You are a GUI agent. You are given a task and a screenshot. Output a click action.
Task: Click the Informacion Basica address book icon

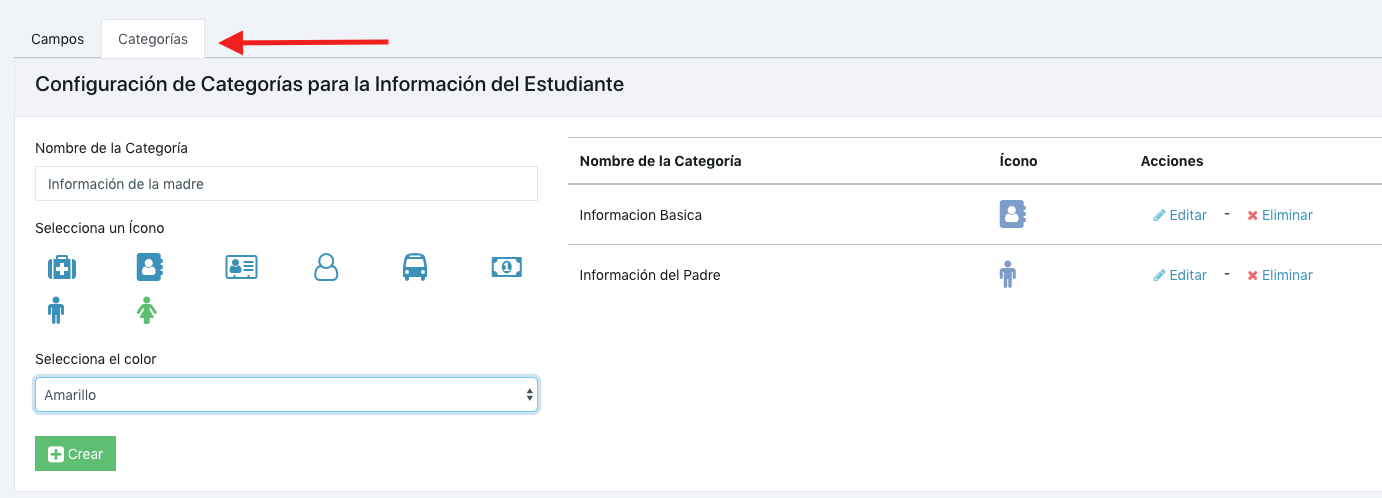[1013, 215]
